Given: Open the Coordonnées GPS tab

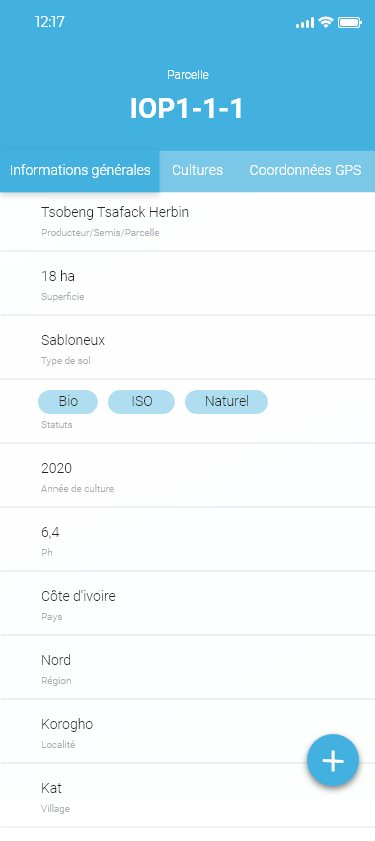Looking at the screenshot, I should (x=305, y=171).
